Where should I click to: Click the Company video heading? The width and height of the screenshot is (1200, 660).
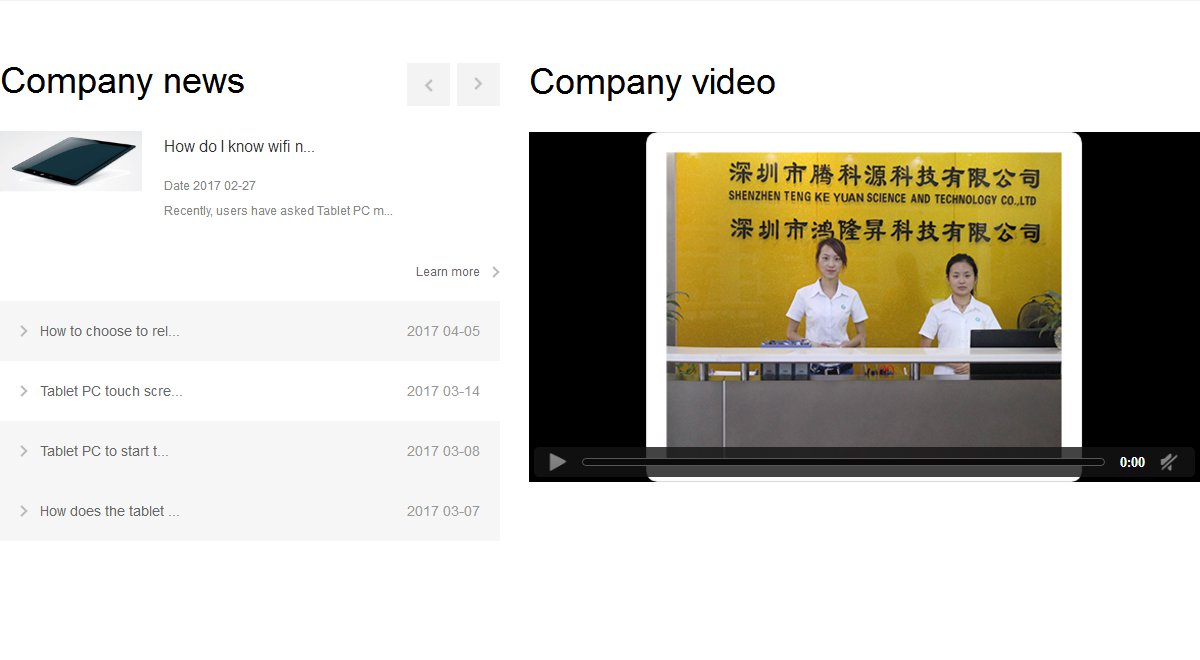click(x=652, y=82)
